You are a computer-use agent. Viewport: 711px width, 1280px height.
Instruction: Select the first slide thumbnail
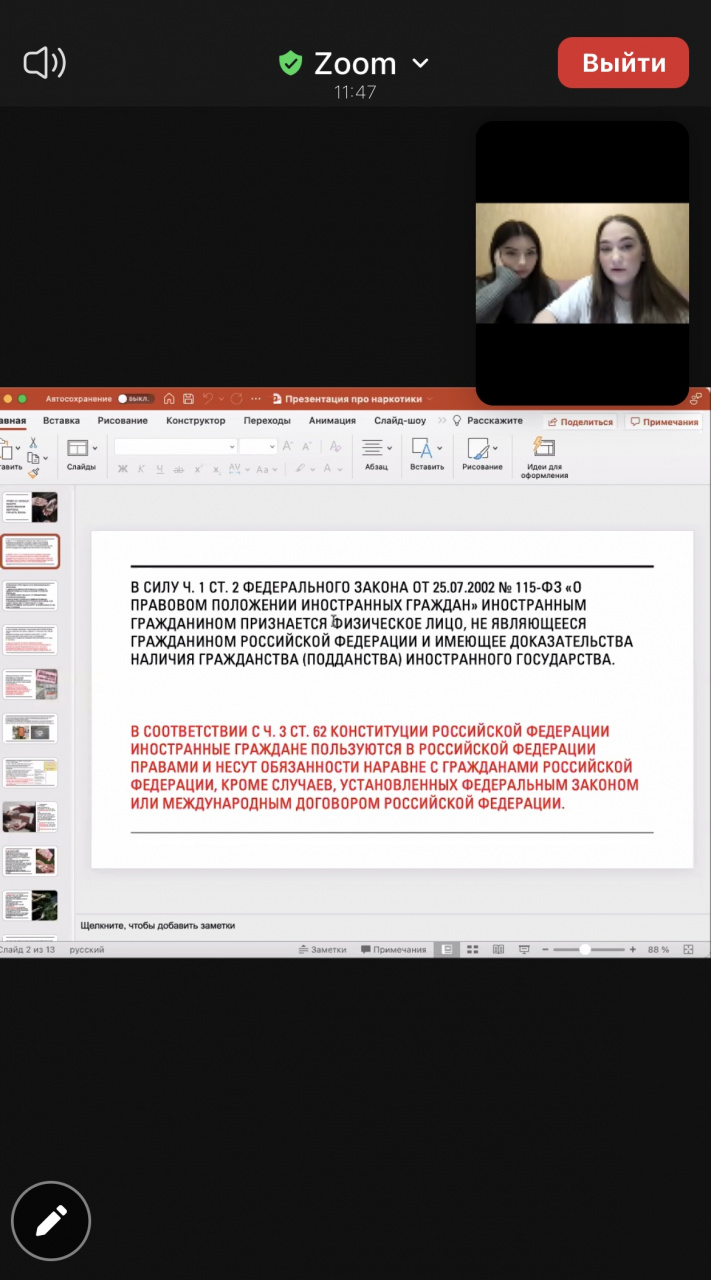tap(31, 507)
